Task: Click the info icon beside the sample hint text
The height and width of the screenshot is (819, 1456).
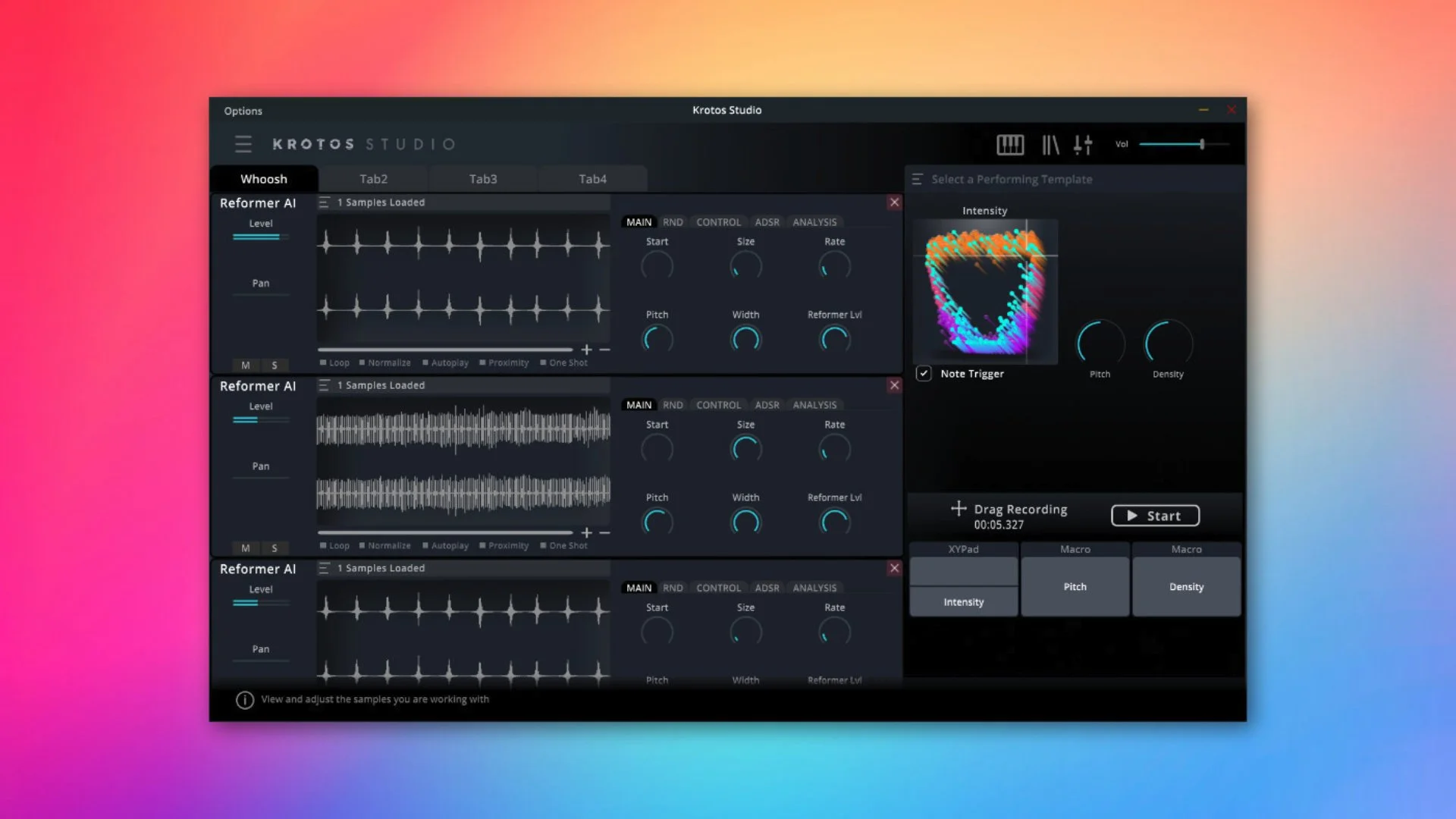Action: click(x=245, y=700)
